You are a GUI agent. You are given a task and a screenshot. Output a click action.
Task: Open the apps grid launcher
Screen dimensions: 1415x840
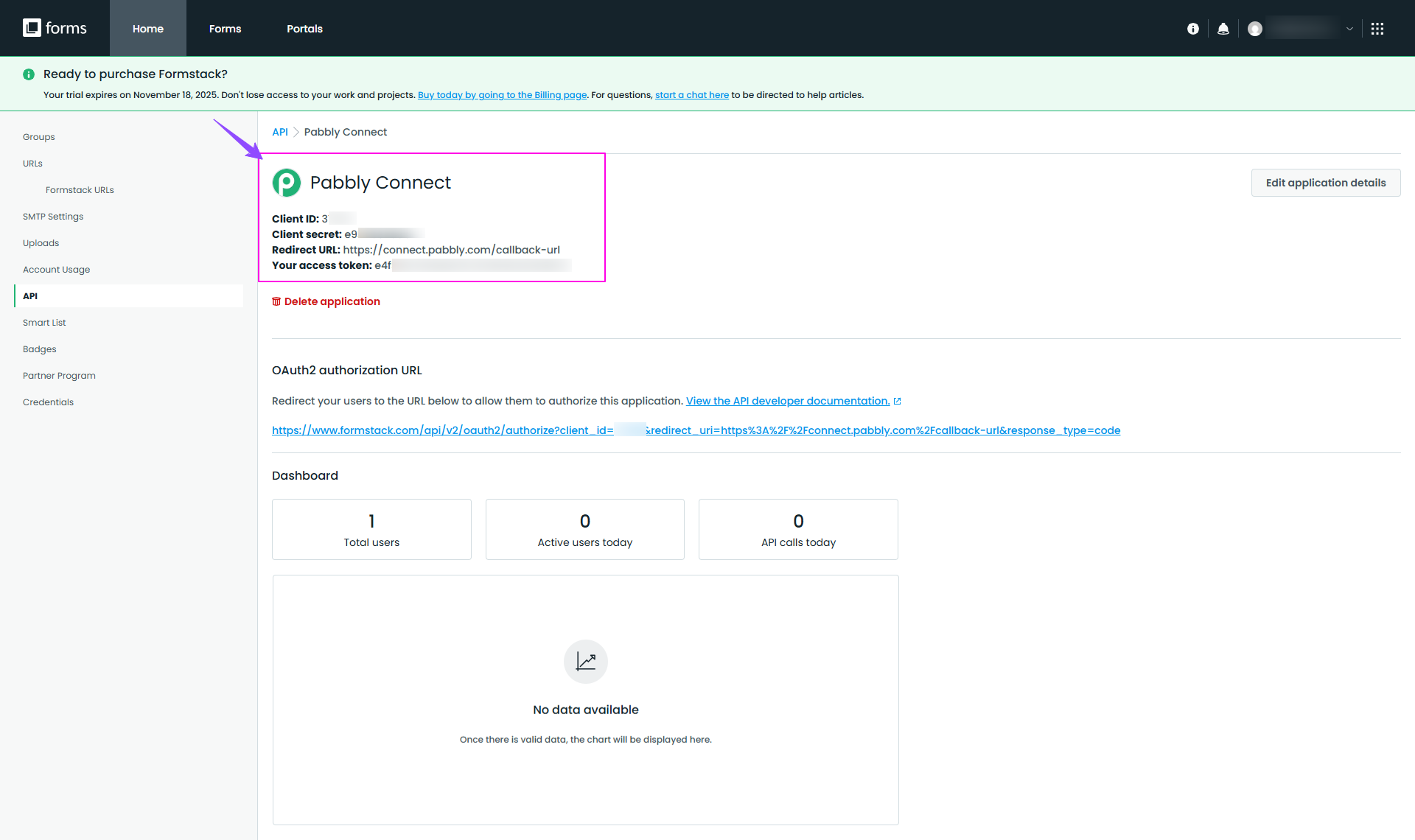pos(1377,29)
